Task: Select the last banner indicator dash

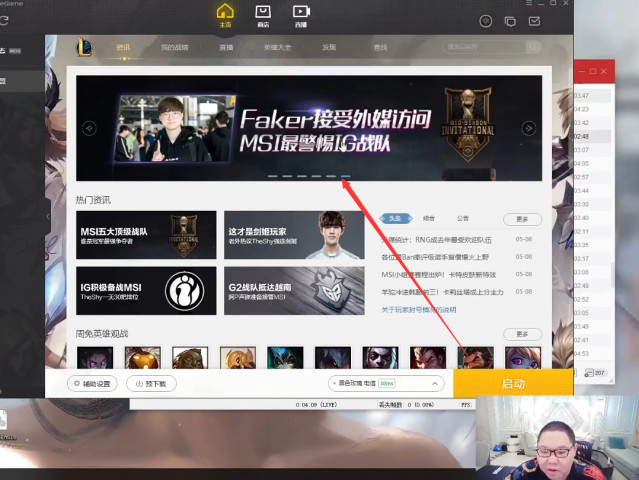Action: [345, 176]
